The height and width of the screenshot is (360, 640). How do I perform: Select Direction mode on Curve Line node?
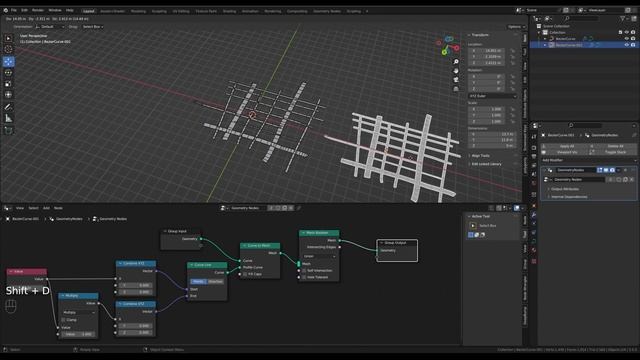point(216,282)
